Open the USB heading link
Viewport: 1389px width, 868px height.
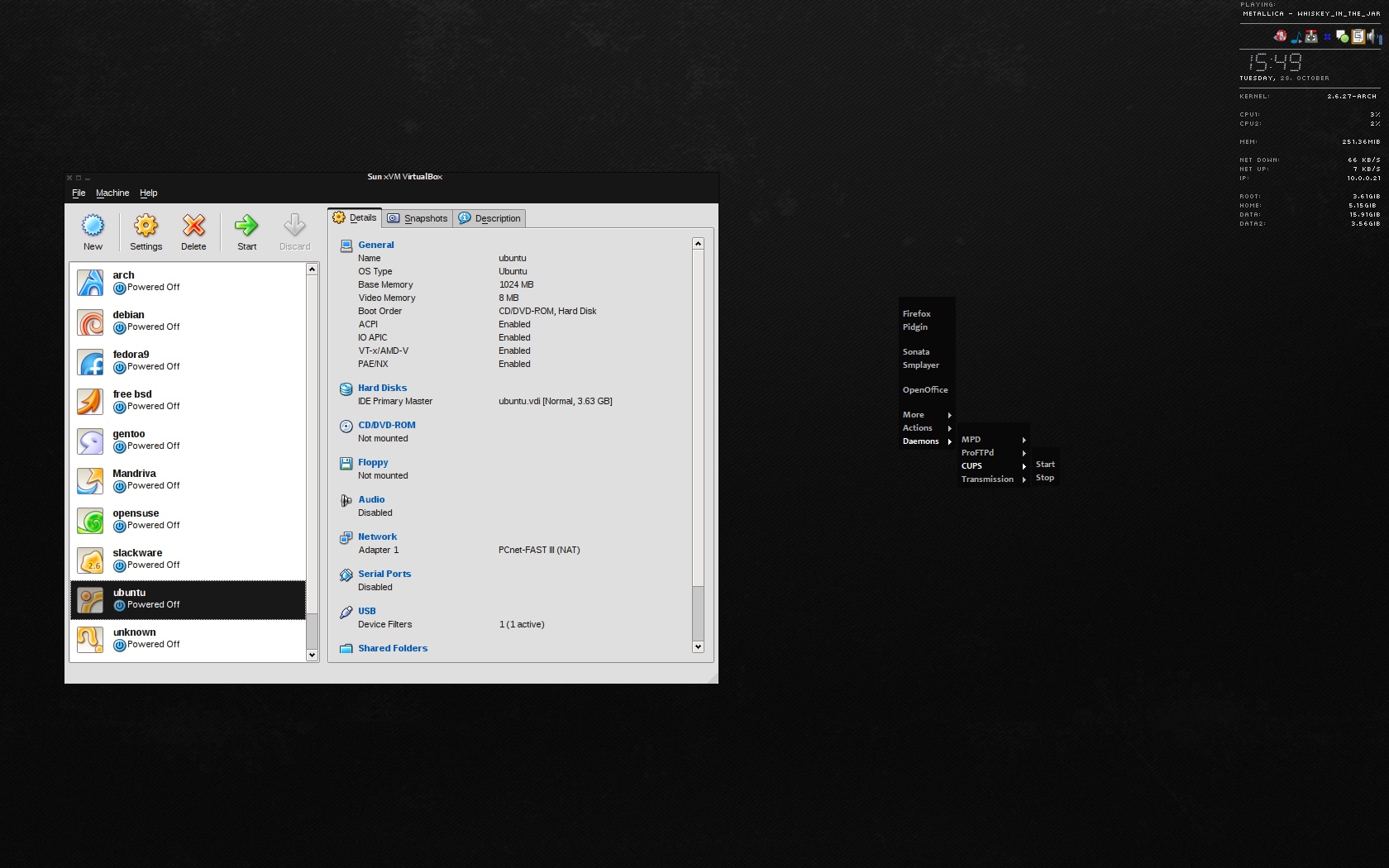coord(367,612)
